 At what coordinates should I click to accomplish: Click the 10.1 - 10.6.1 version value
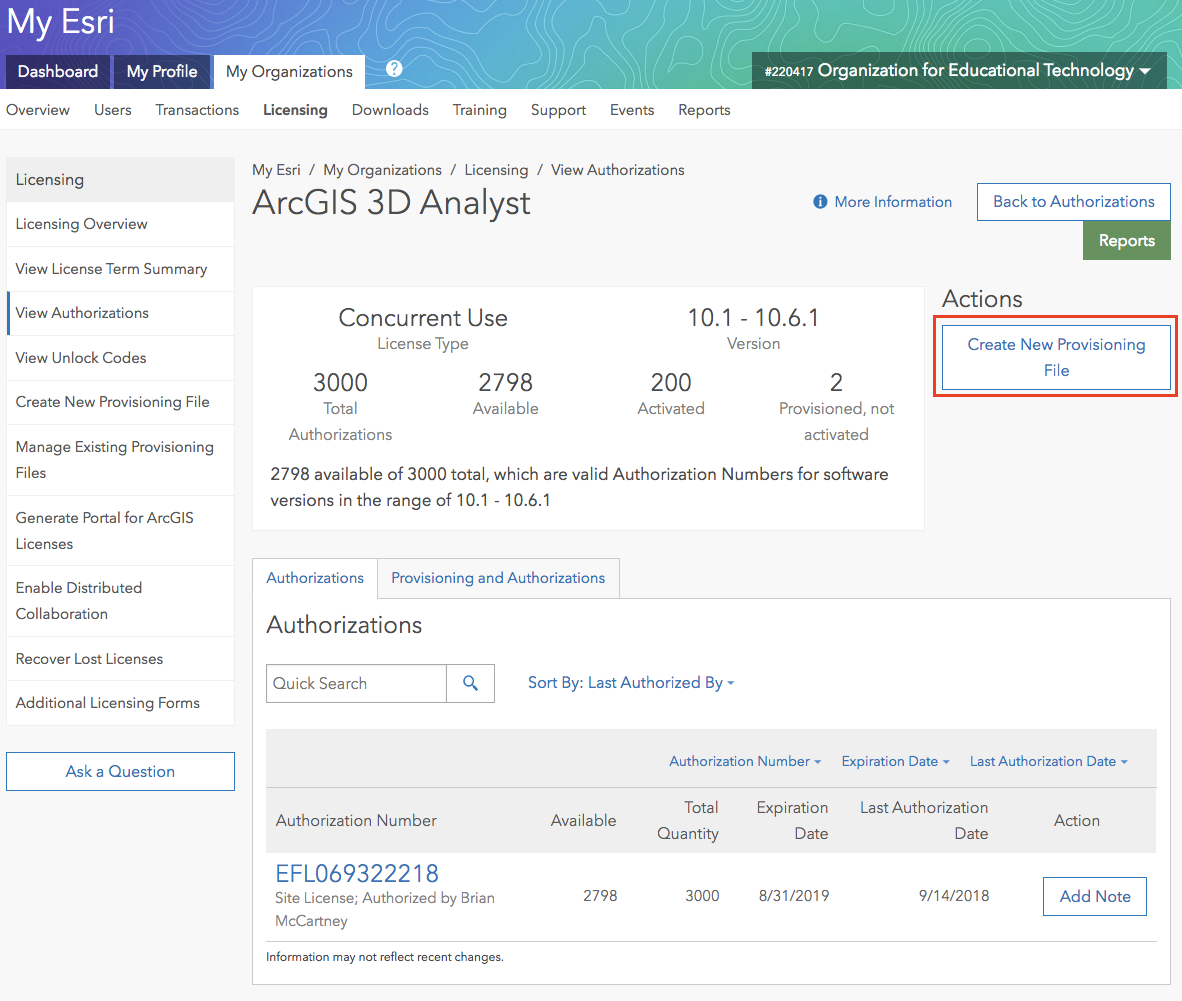tap(753, 318)
